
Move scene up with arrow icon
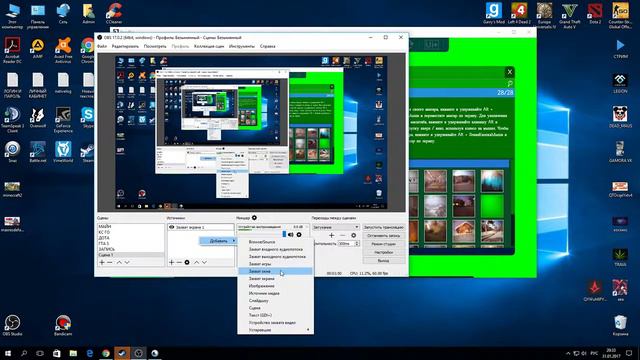(x=119, y=262)
